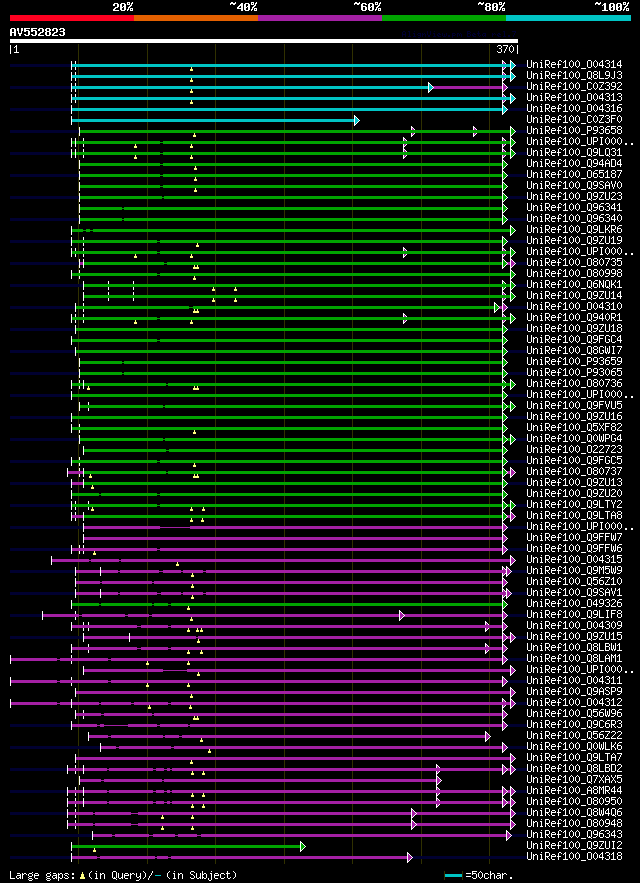
Task: Select the UniRef100_Q8LAM1 label
Action: click(574, 658)
